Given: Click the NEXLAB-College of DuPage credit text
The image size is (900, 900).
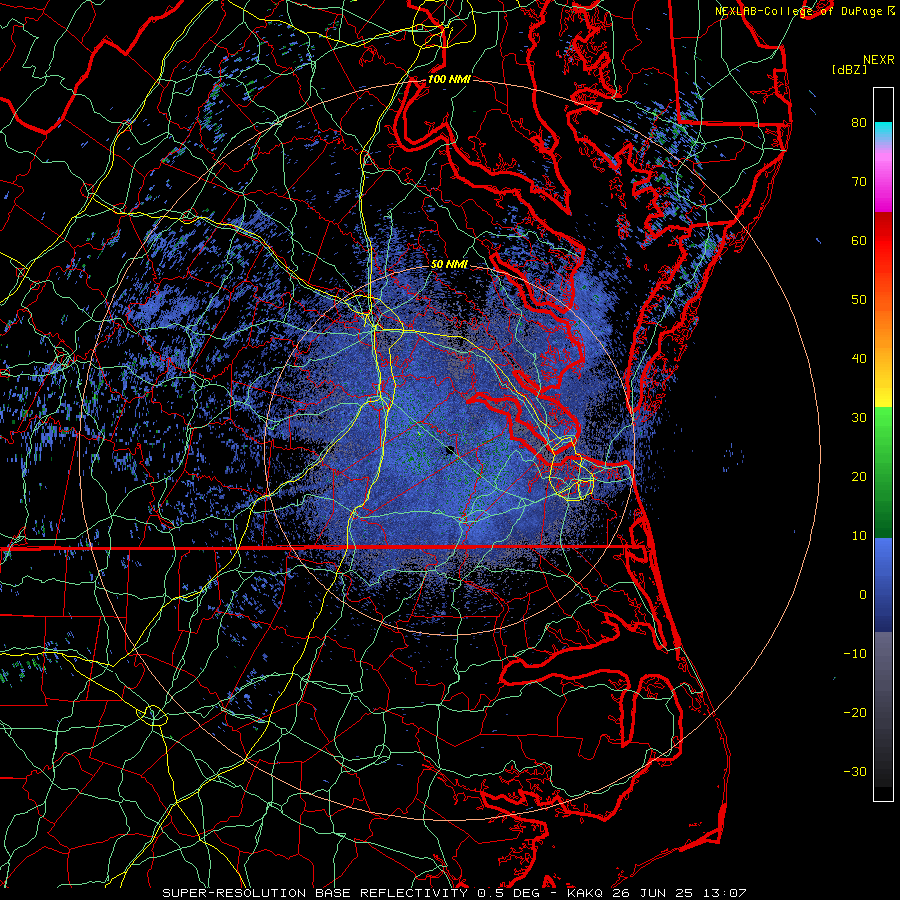Looking at the screenshot, I should (800, 11).
